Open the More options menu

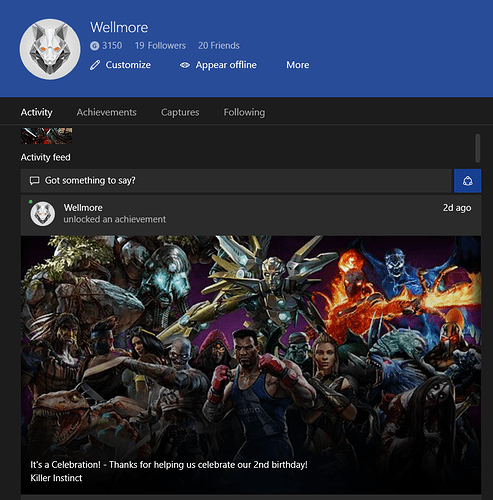pos(298,65)
